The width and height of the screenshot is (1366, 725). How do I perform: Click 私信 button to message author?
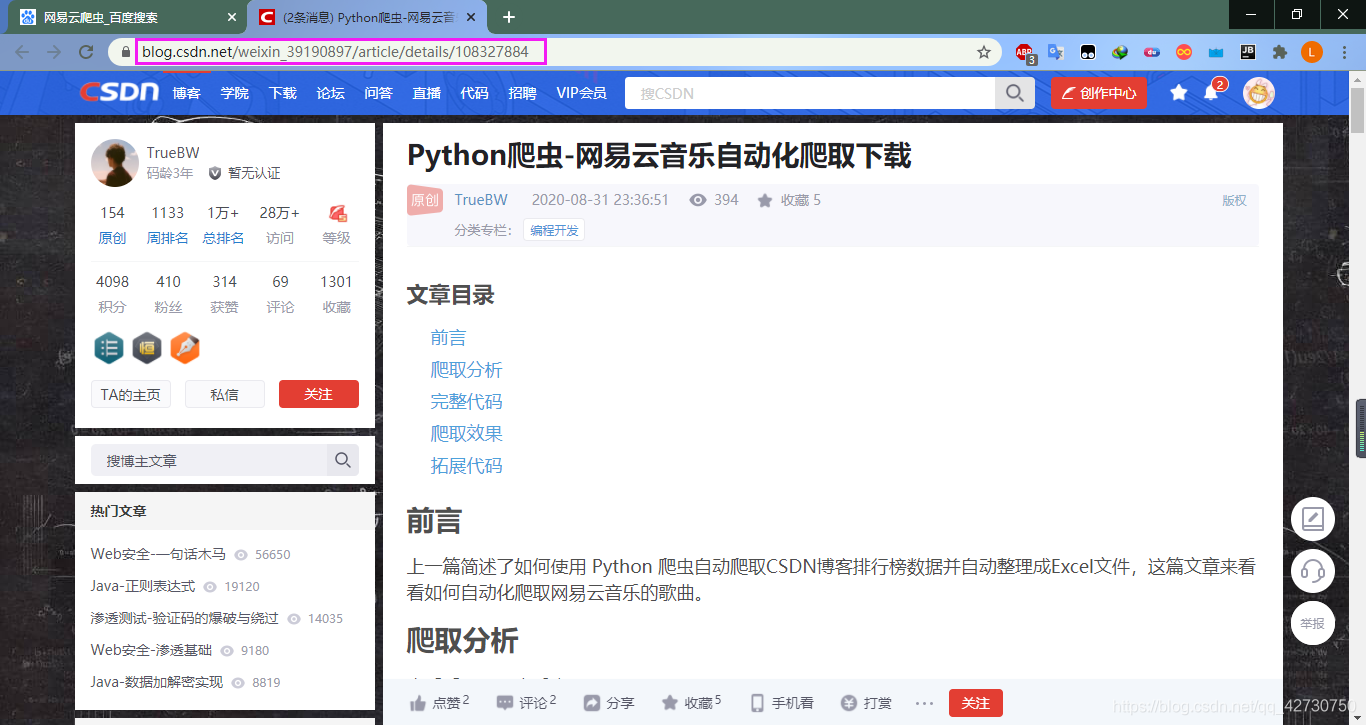point(225,394)
